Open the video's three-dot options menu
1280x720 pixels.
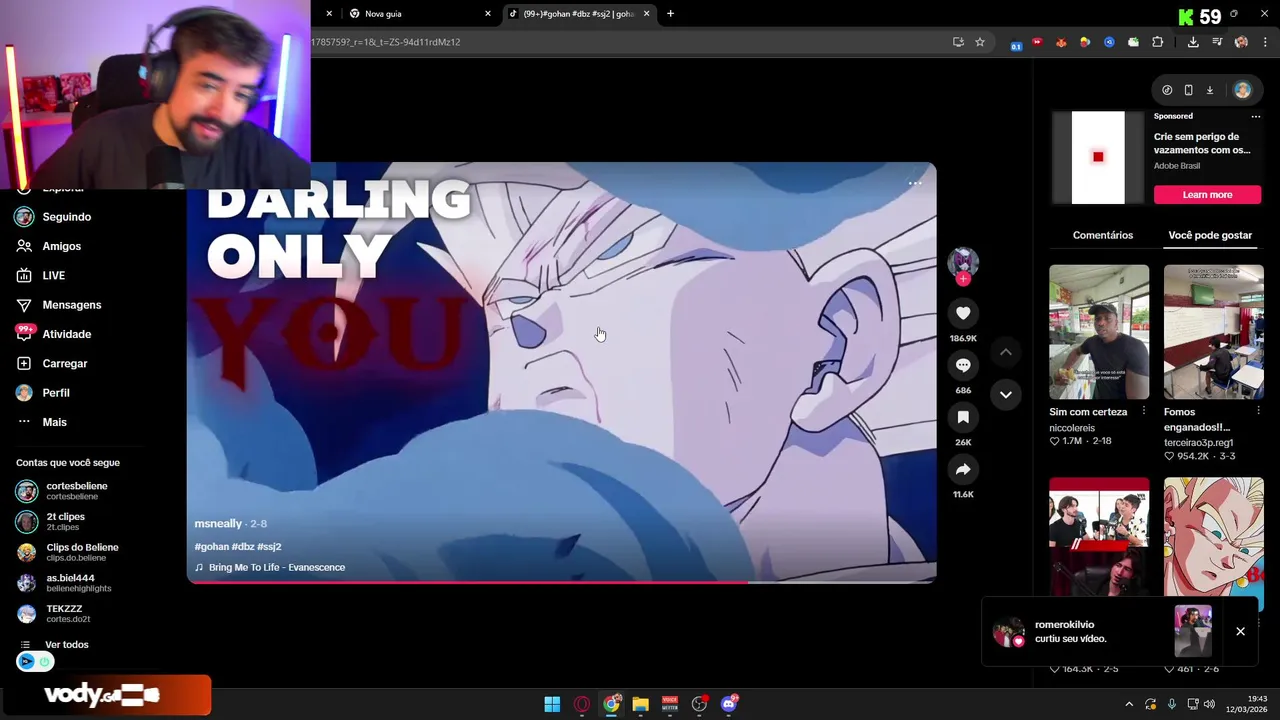(914, 183)
